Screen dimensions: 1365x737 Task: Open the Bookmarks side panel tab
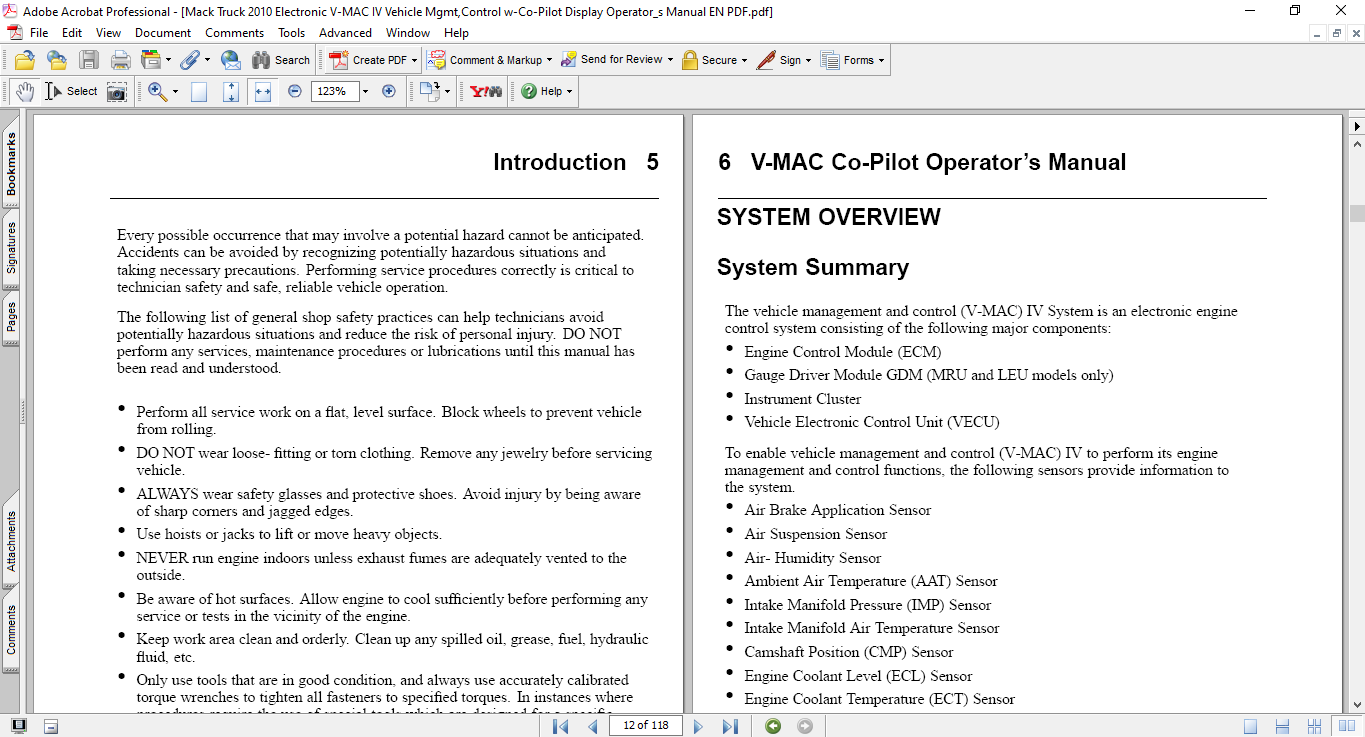pos(11,165)
